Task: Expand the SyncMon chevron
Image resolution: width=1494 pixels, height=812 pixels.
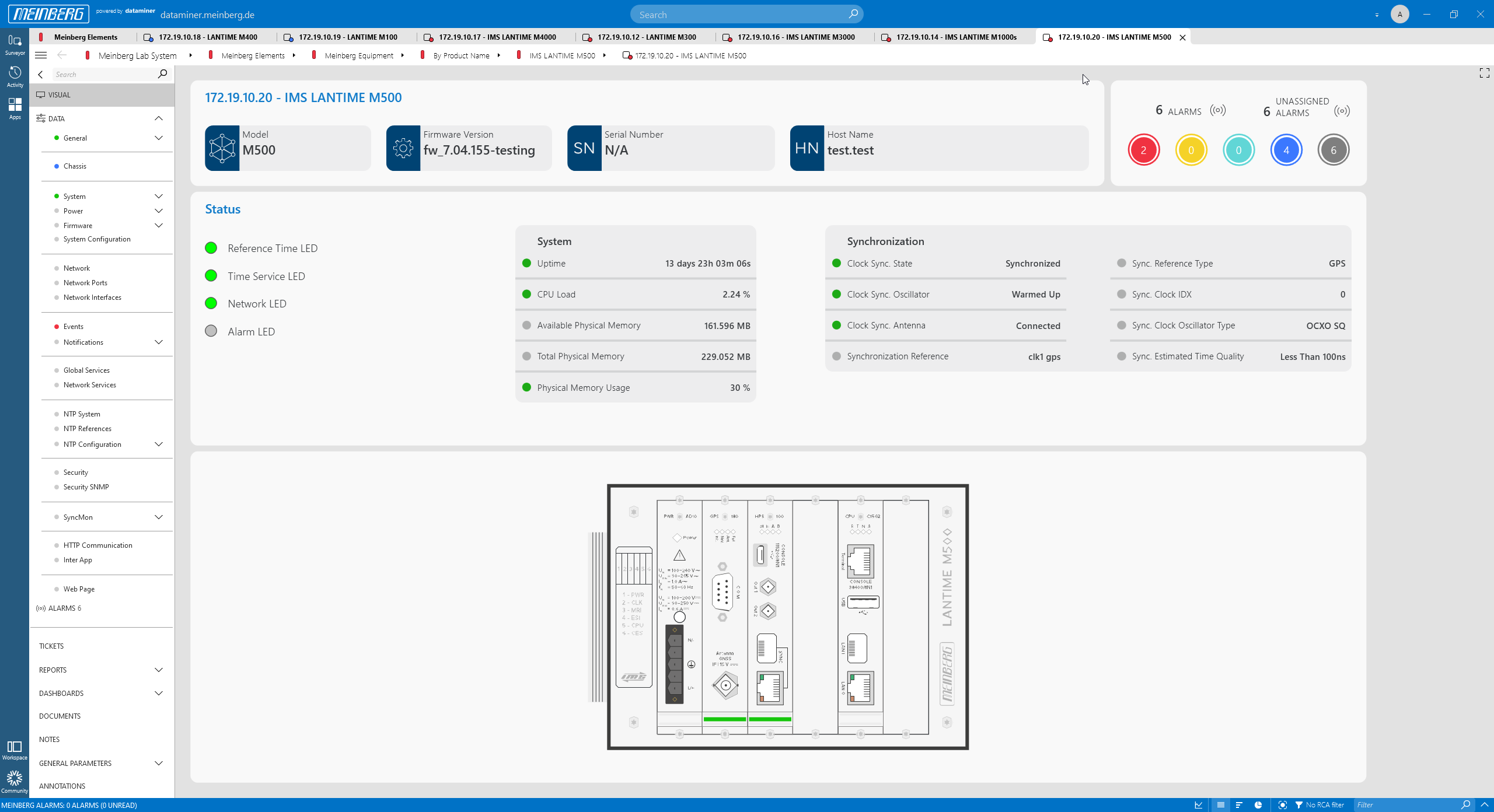Action: point(159,517)
